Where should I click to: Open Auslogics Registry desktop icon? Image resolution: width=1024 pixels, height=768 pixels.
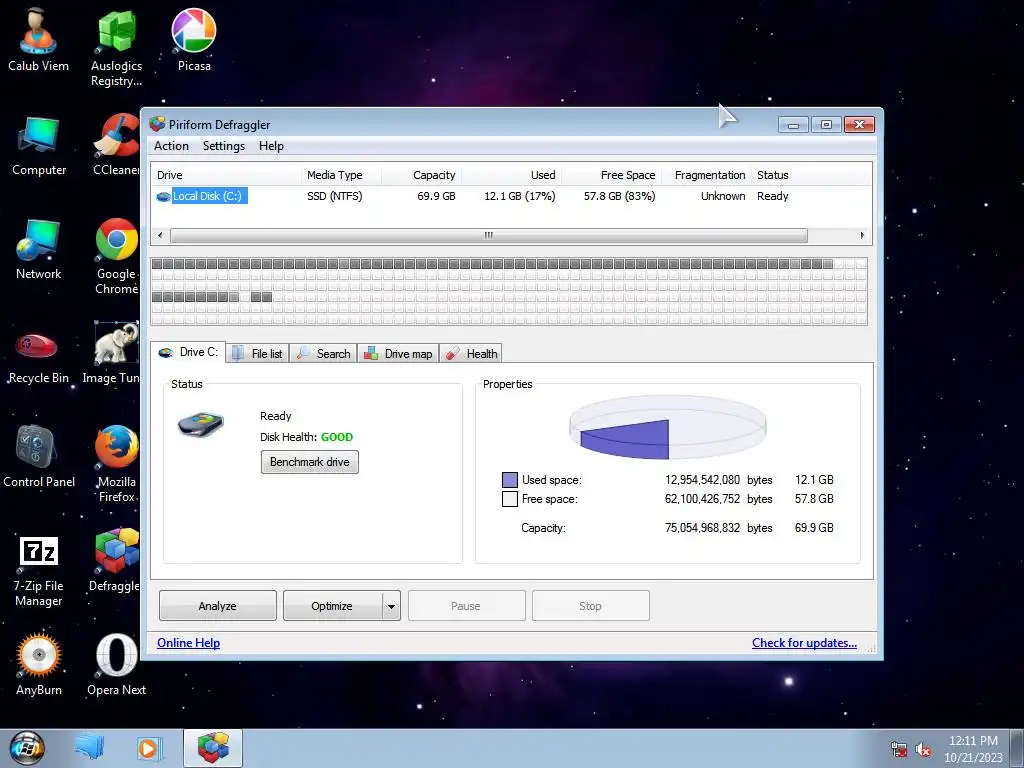[x=116, y=48]
